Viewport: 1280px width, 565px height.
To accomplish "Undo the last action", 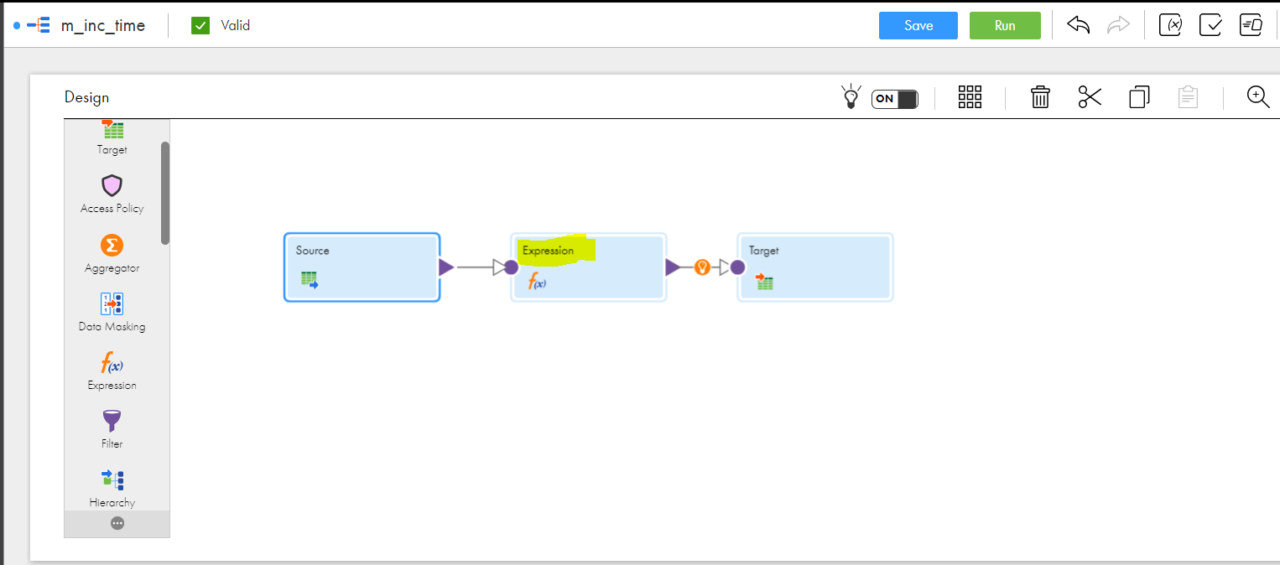I will (1078, 25).
